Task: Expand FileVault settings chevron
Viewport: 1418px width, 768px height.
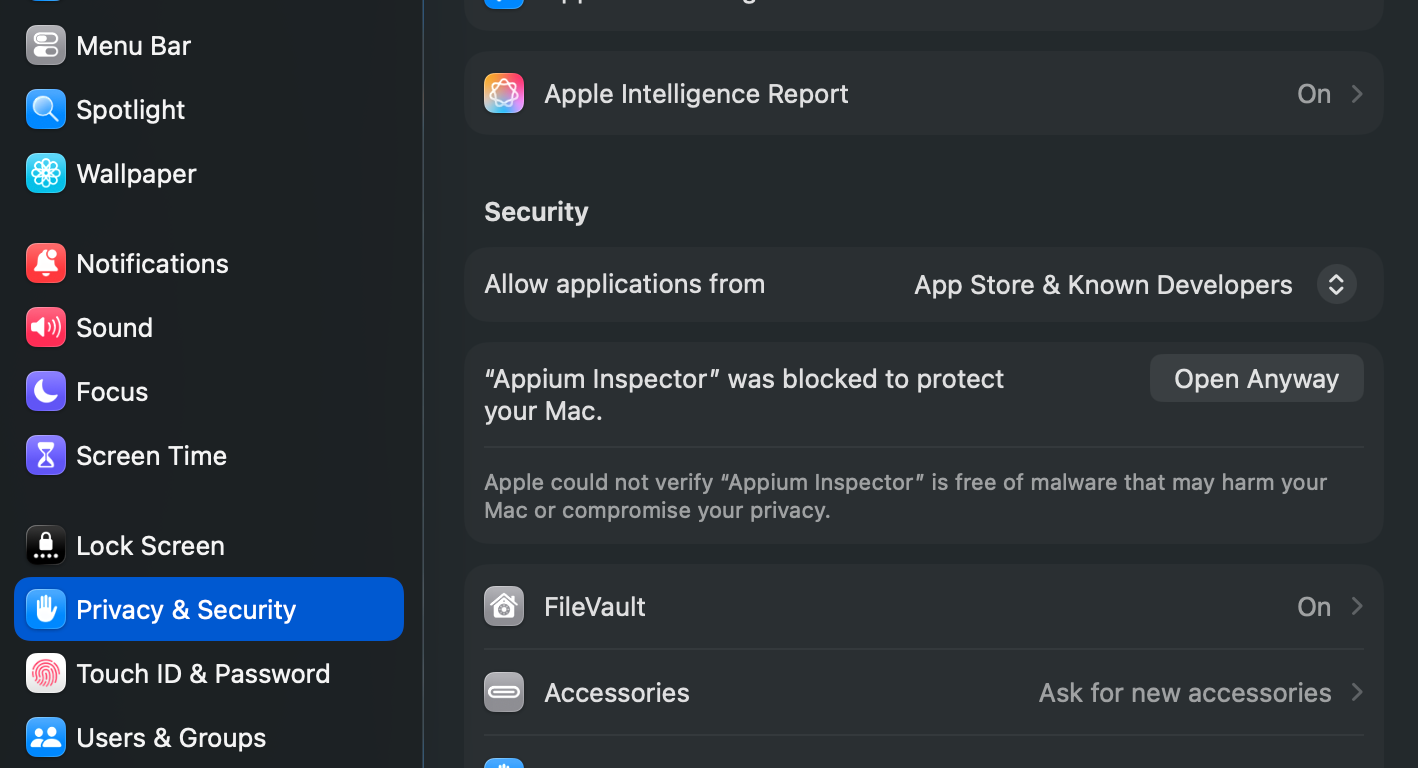Action: tap(1357, 607)
